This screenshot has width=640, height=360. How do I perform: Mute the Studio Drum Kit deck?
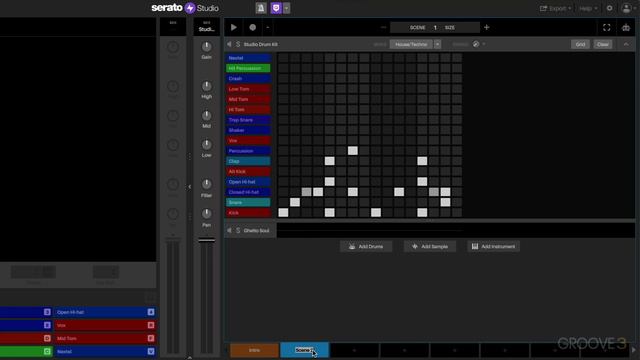229,44
